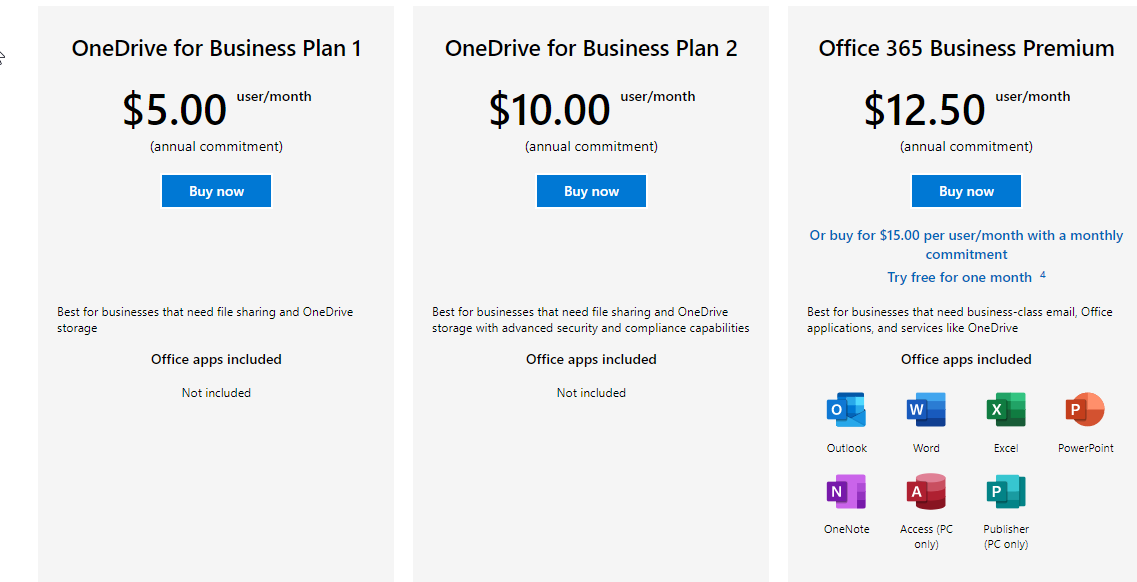Screen dimensions: 1137x582
Task: Buy OneDrive for Business Plan 1
Action: [216, 191]
